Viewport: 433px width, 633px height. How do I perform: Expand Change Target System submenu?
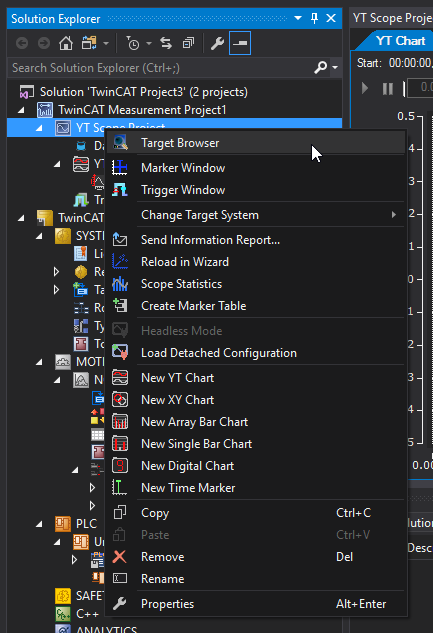pos(255,215)
